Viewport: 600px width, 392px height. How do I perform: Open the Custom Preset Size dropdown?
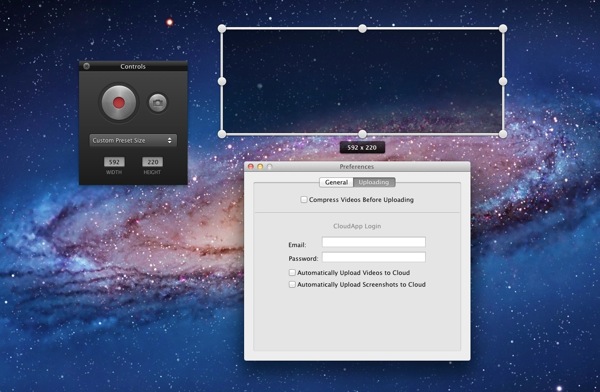[x=133, y=140]
